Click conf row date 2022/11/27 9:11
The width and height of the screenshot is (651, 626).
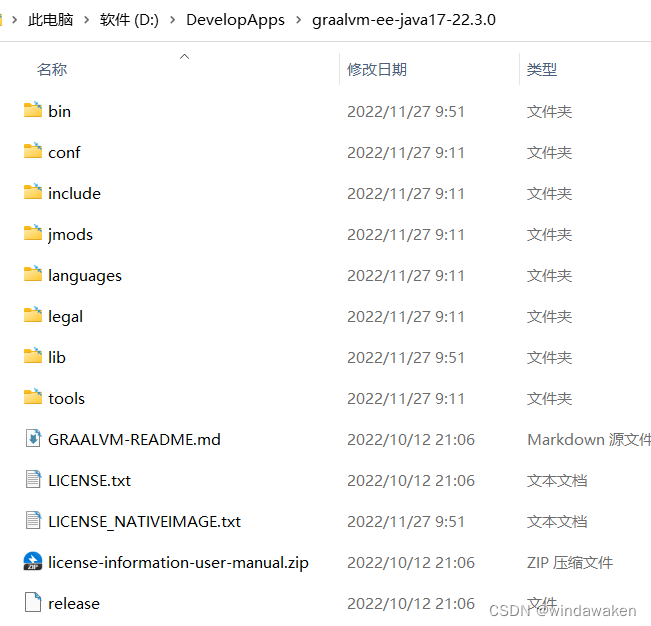(406, 153)
